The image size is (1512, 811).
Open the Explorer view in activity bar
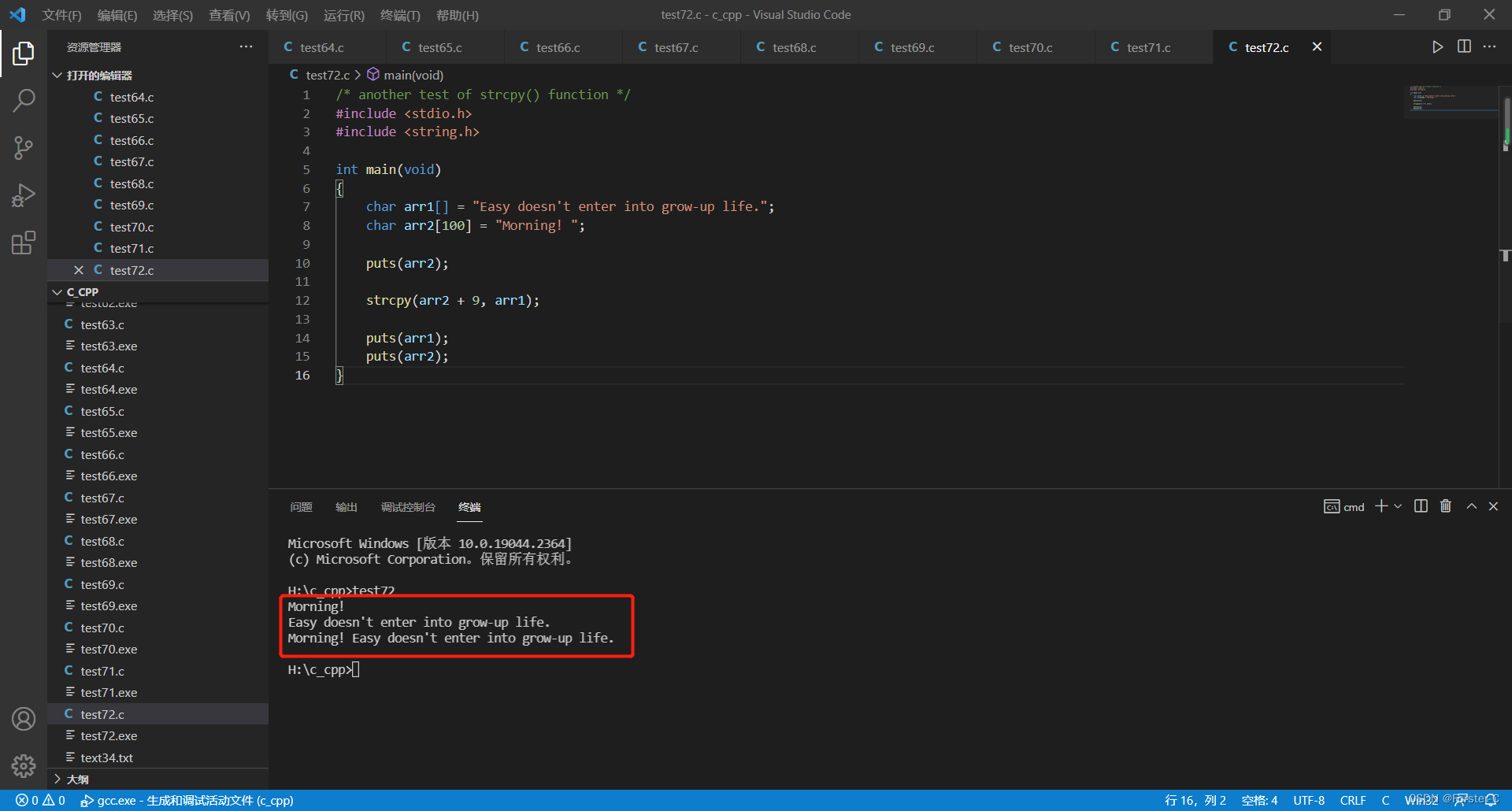click(24, 54)
